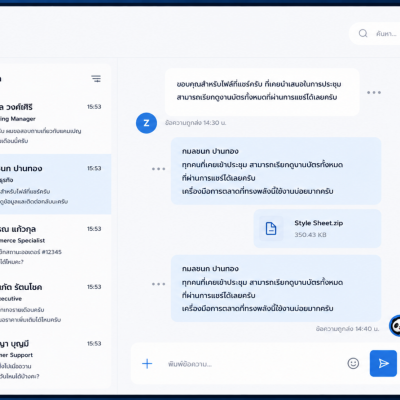Screen dimensions: 400x400
Task: Click the search magnifier icon
Action: click(363, 33)
